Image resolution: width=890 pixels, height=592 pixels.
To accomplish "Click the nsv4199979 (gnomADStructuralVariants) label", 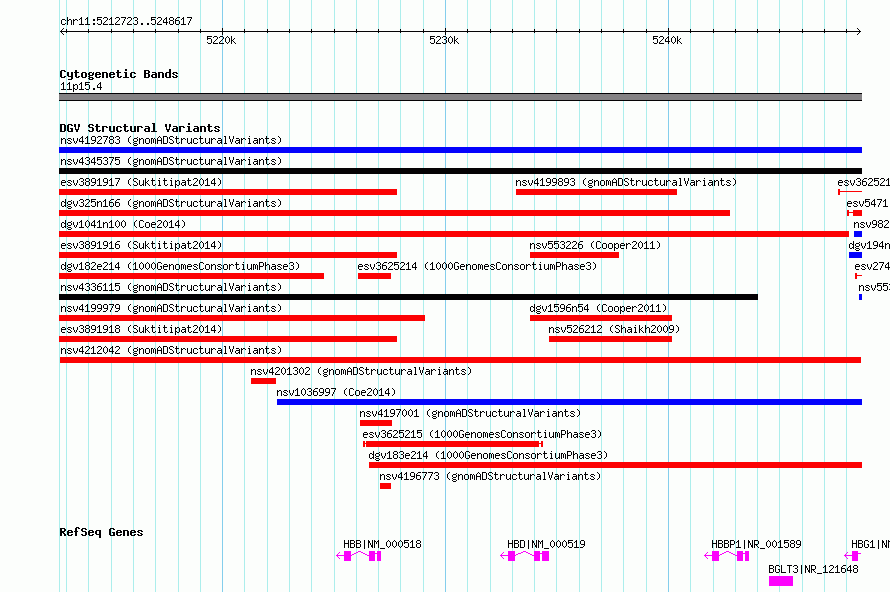I will click(x=171, y=308).
